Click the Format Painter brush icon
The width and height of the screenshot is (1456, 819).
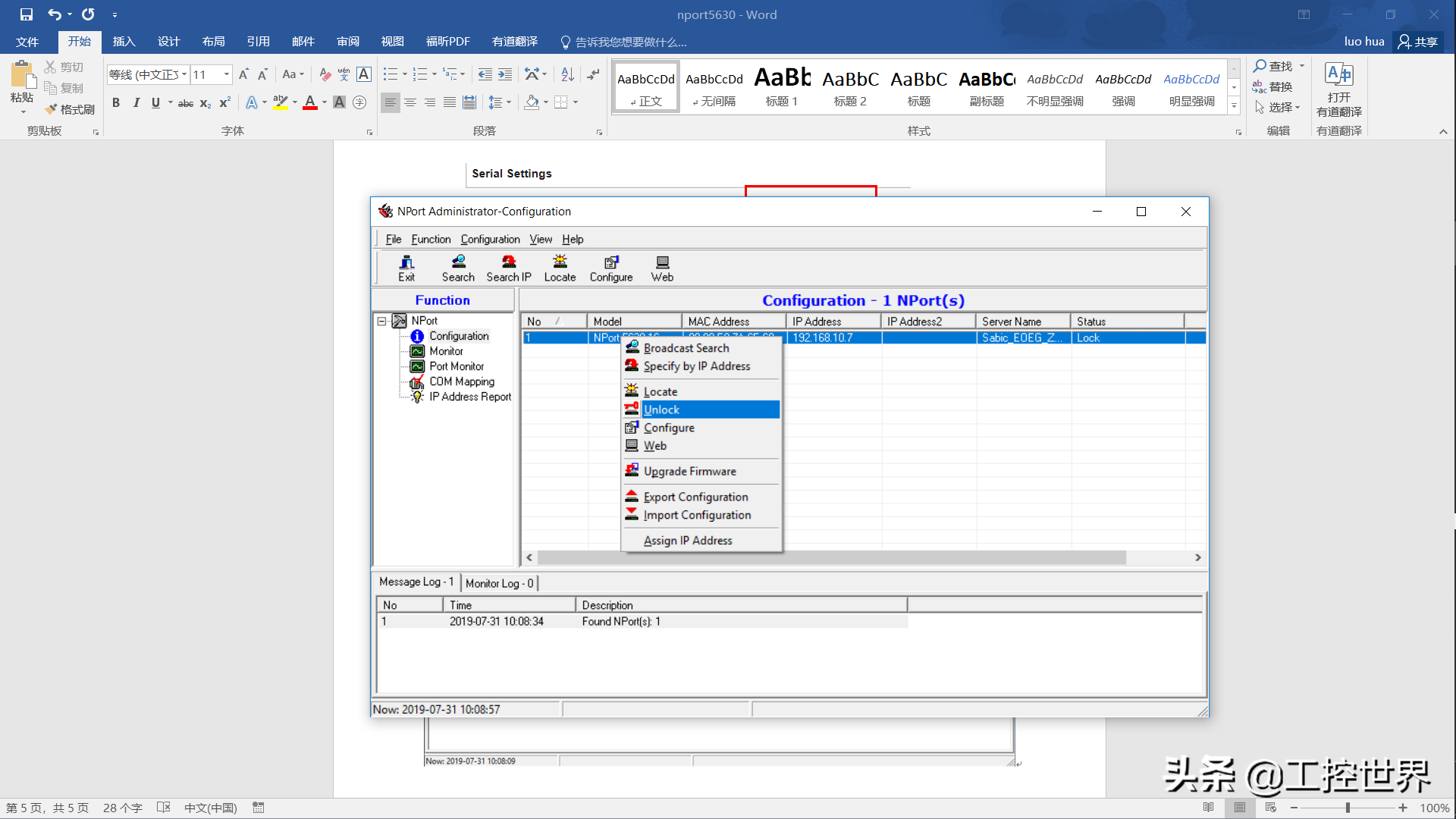point(52,109)
